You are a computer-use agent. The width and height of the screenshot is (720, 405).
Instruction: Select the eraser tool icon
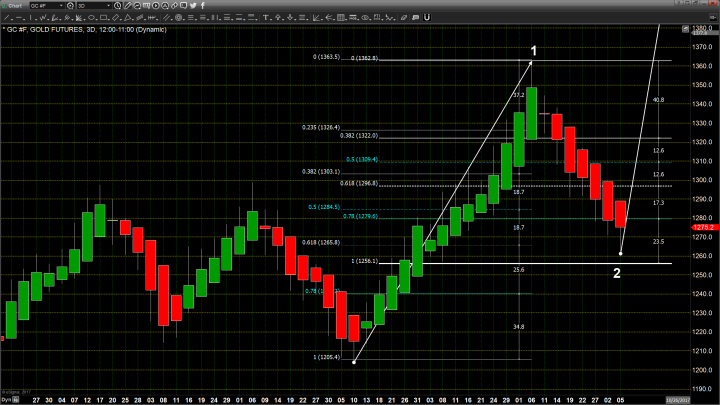click(x=404, y=17)
